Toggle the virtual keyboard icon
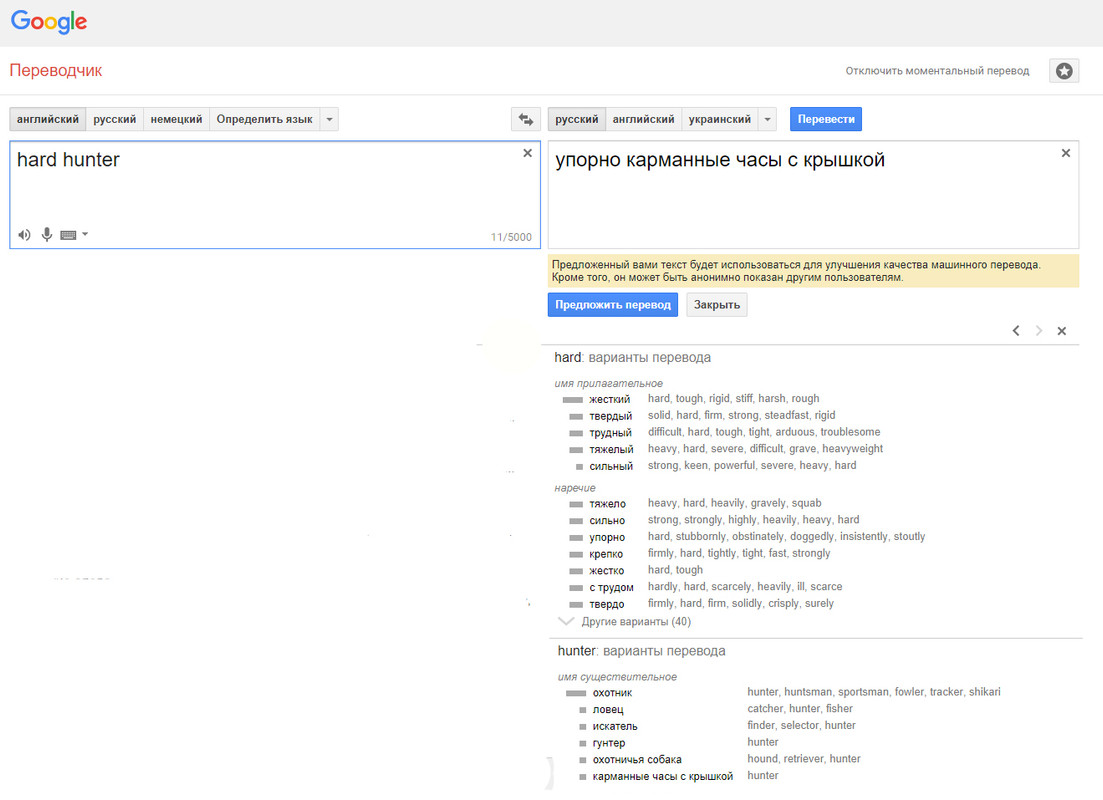The image size is (1103, 800). (68, 235)
